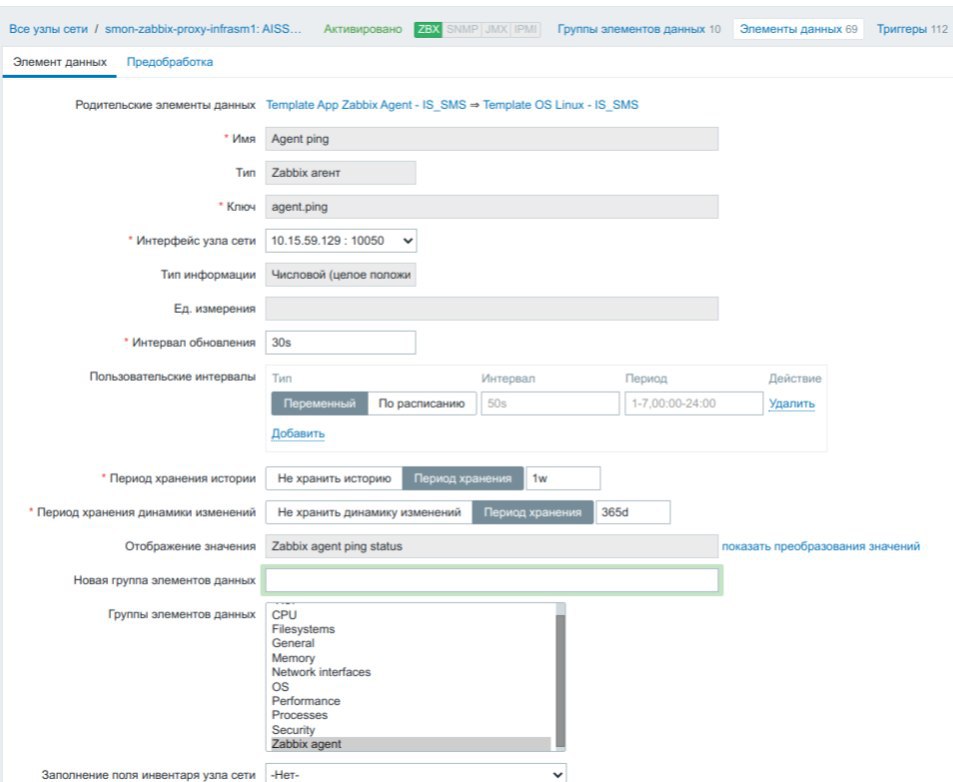Open the 'Интерфейс узла сети' dropdown
Viewport: 953px width, 782px height.
coord(341,241)
